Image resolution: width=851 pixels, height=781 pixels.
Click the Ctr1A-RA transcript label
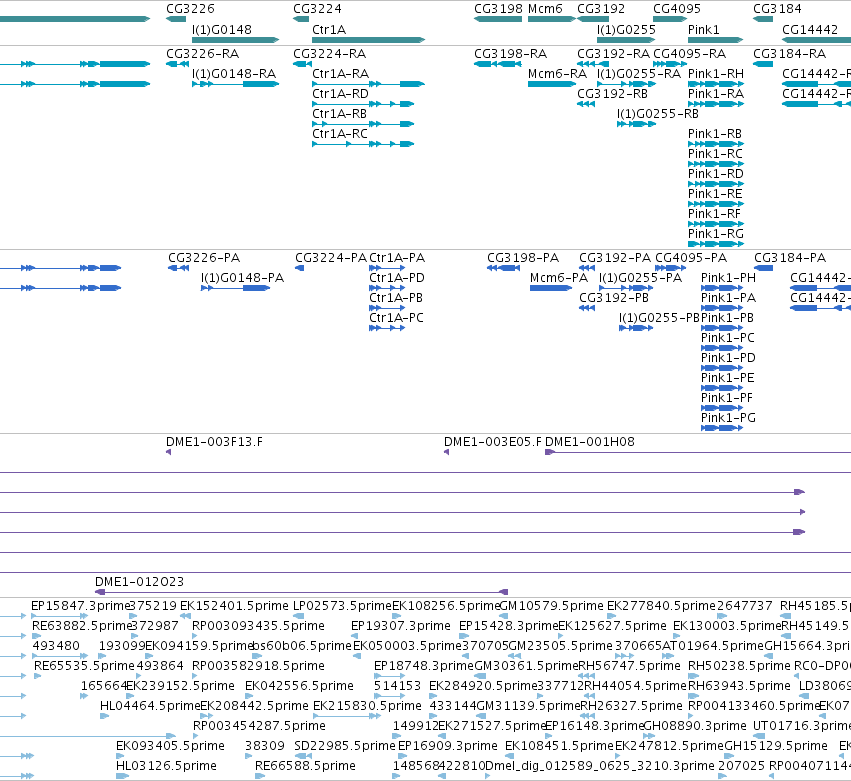click(x=340, y=73)
